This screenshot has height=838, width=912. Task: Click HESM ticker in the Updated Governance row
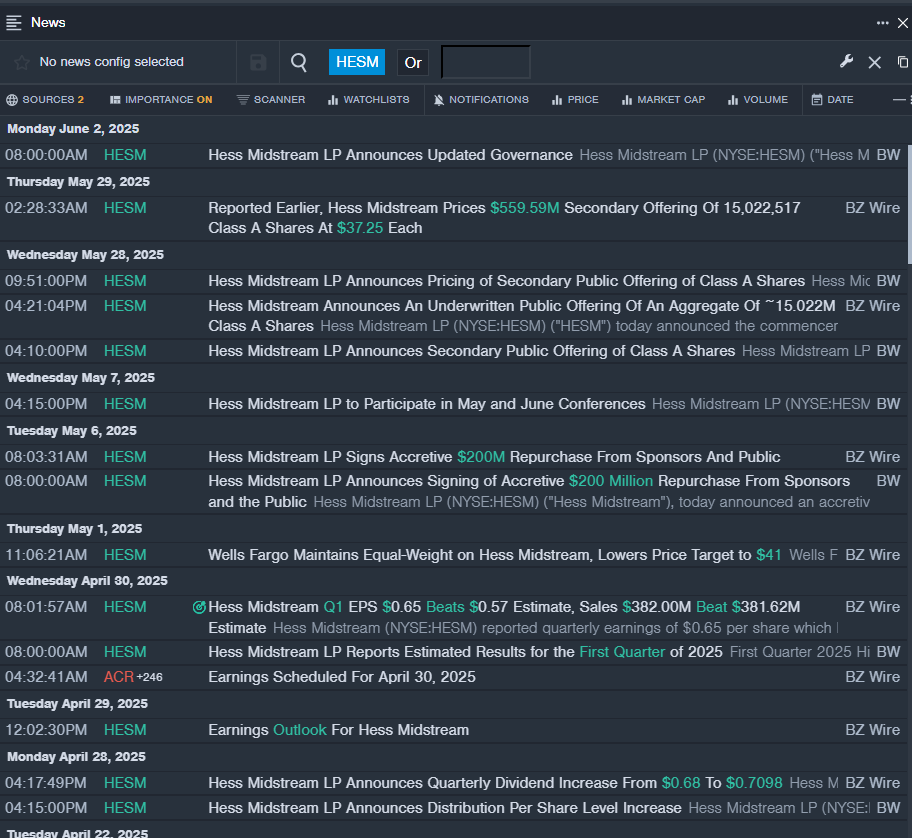tap(125, 155)
